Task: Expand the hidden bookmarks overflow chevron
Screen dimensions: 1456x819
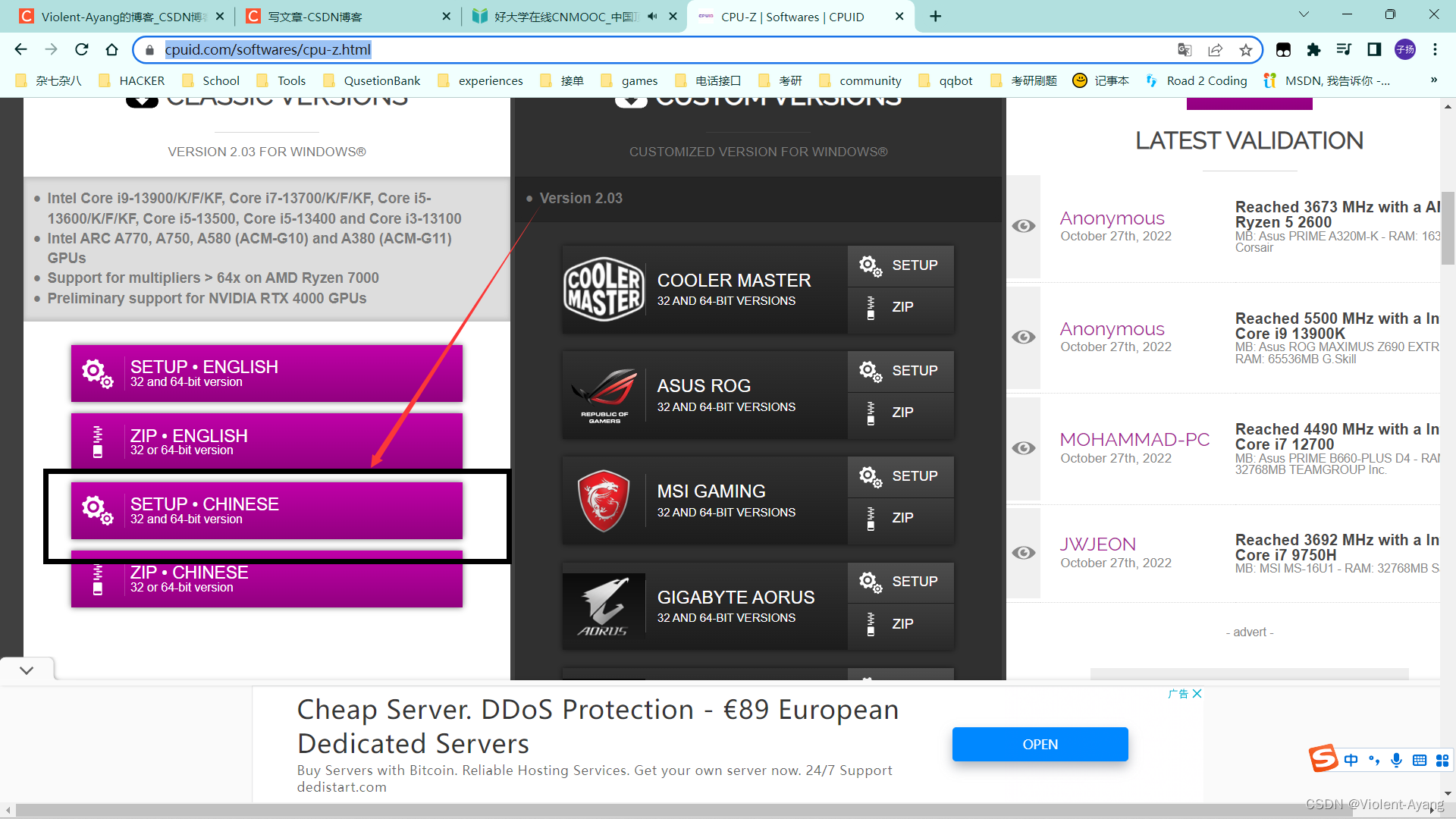Action: pyautogui.click(x=1433, y=80)
